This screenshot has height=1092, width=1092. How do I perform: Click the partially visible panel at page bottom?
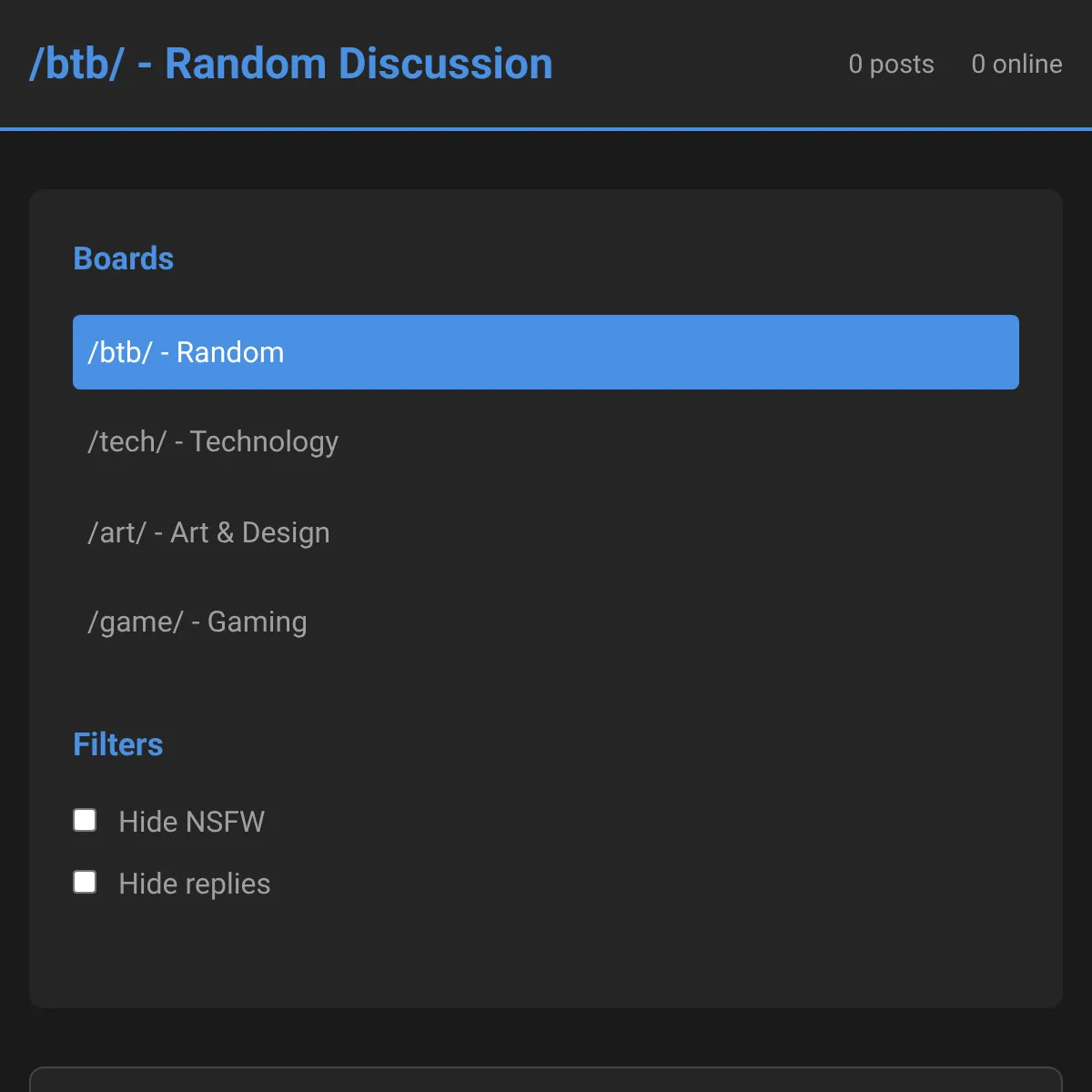546,1079
